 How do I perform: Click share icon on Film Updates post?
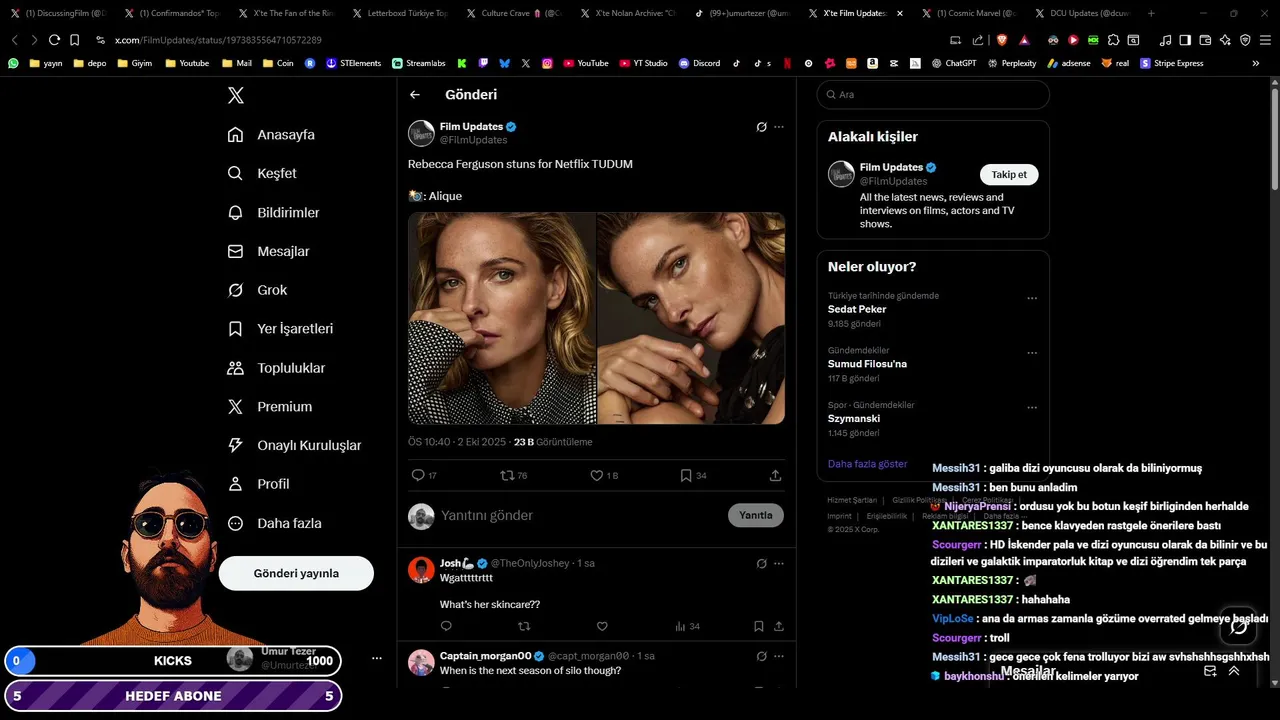tap(775, 476)
